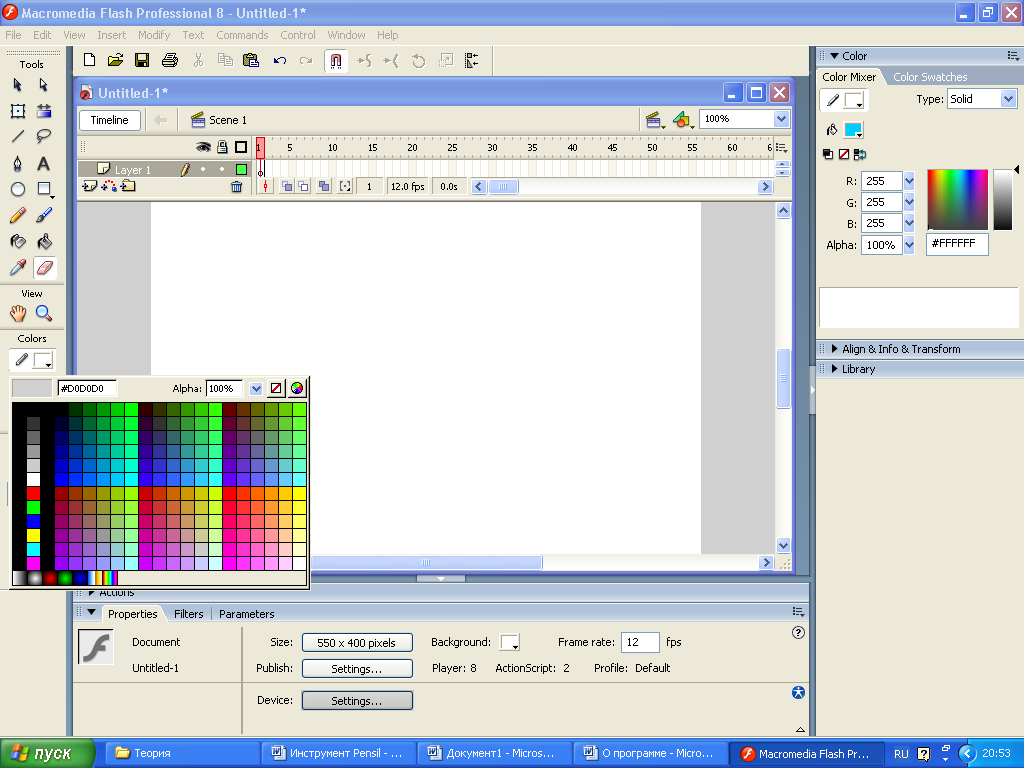This screenshot has height=768, width=1024.
Task: Click the Save toolbar icon
Action: pos(142,61)
